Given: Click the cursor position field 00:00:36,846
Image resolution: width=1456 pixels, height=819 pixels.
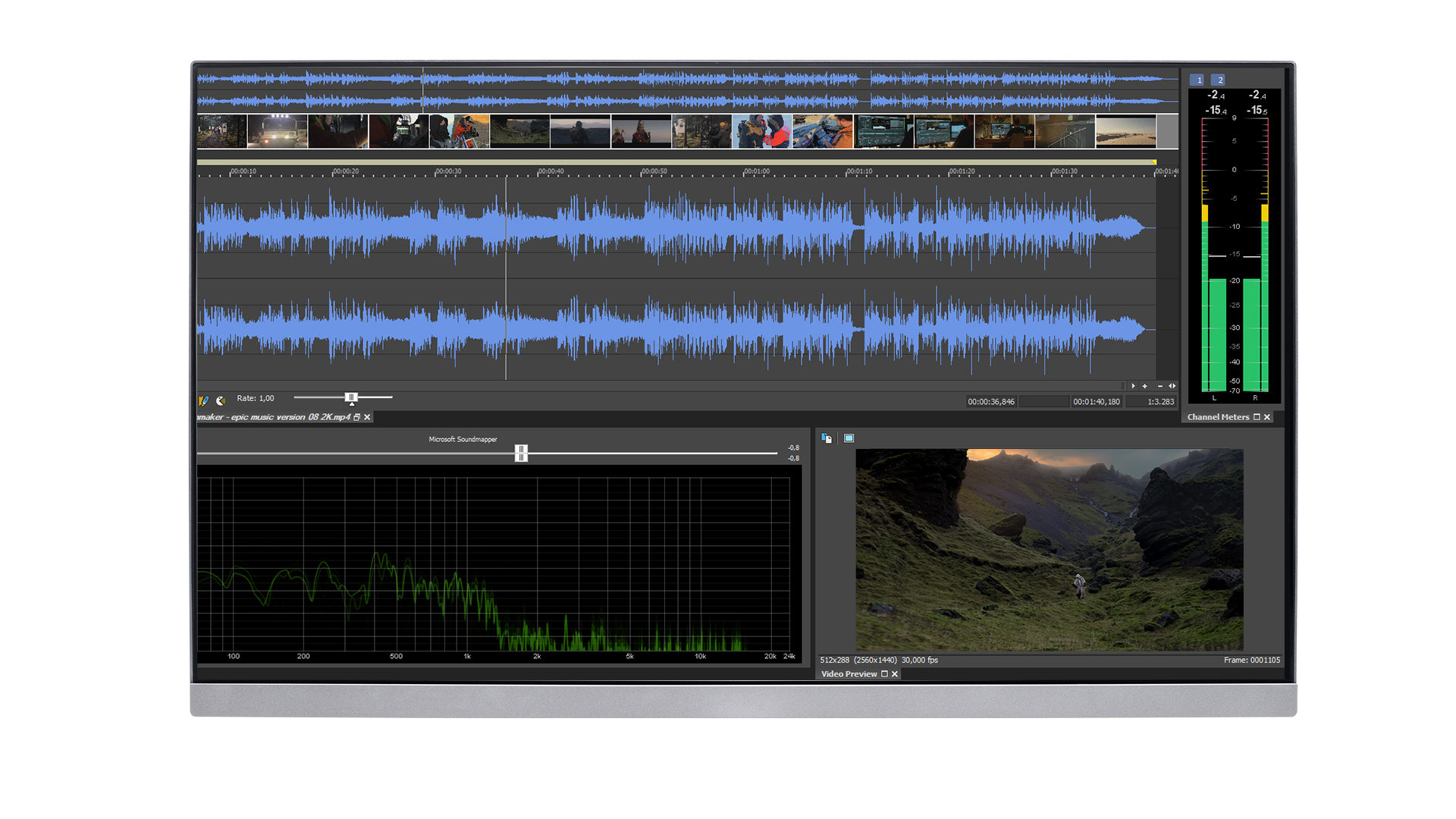Looking at the screenshot, I should (990, 402).
